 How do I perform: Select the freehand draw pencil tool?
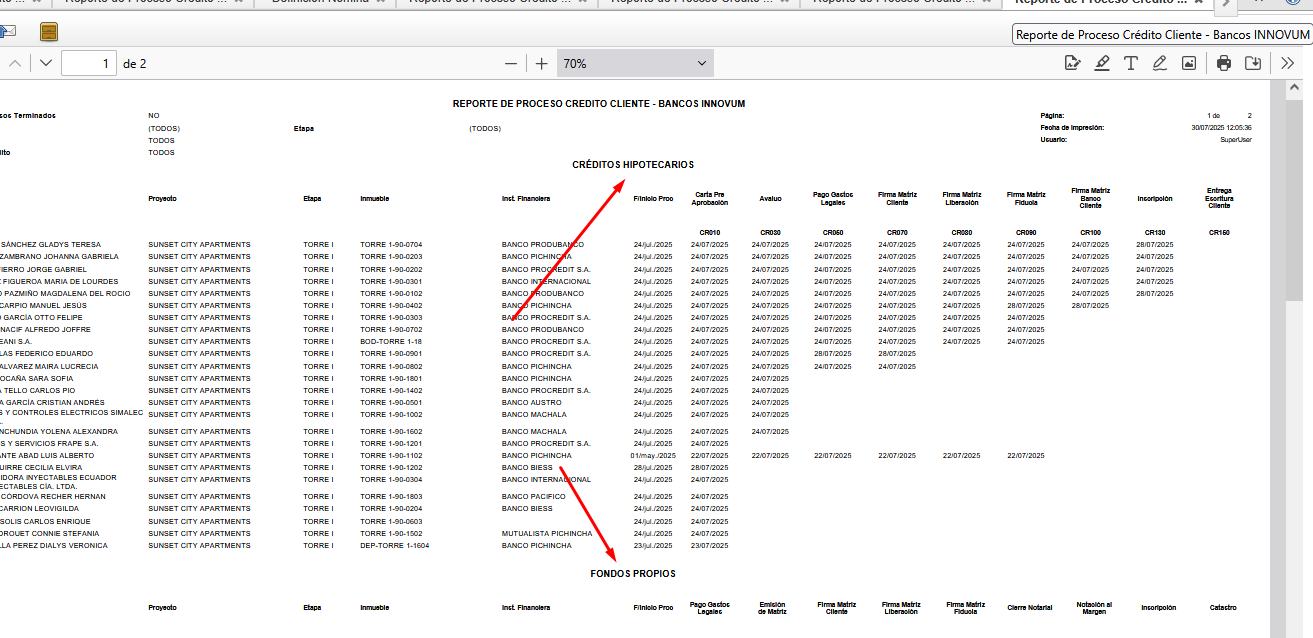[1160, 63]
